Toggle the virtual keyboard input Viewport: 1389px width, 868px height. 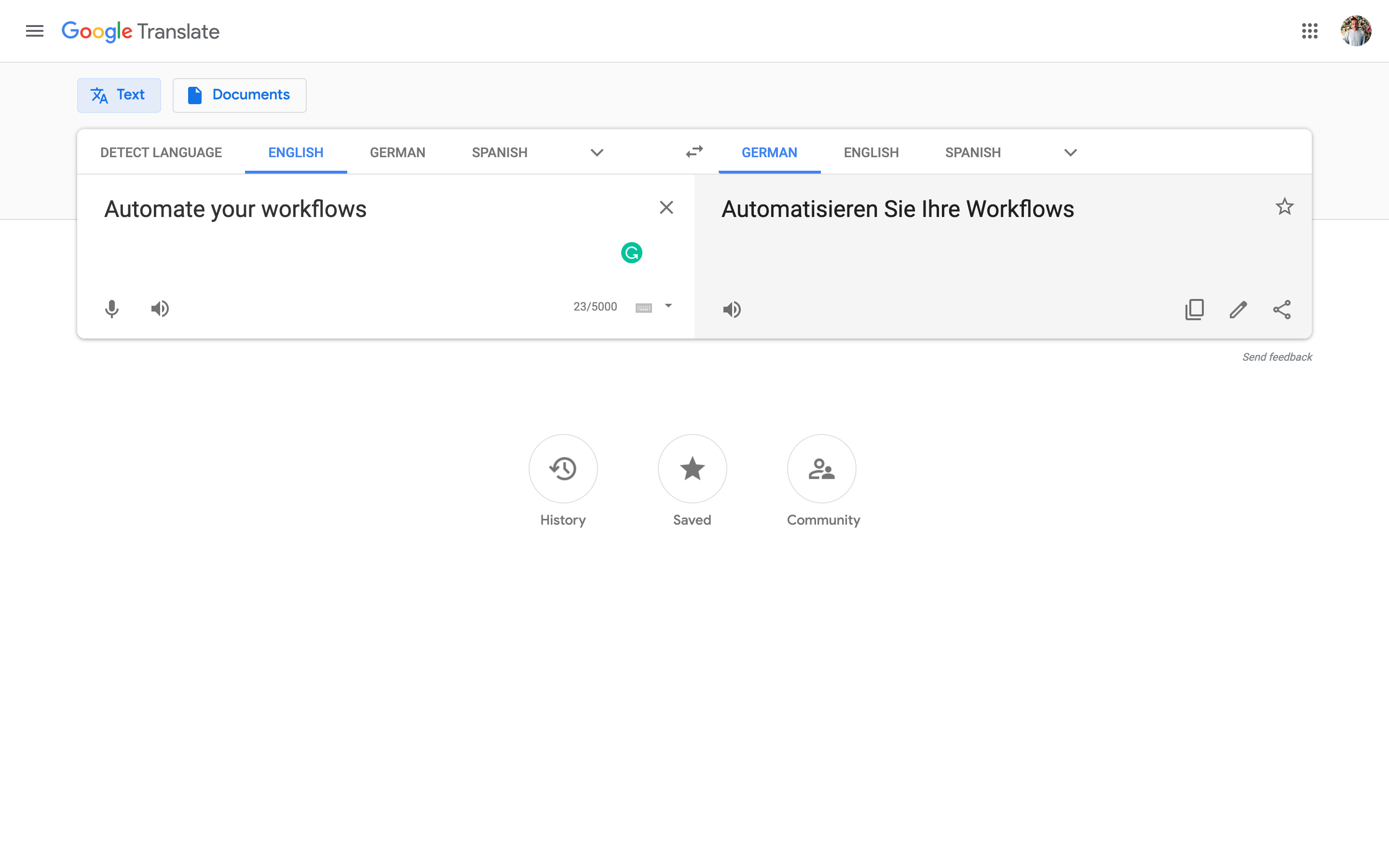coord(643,308)
